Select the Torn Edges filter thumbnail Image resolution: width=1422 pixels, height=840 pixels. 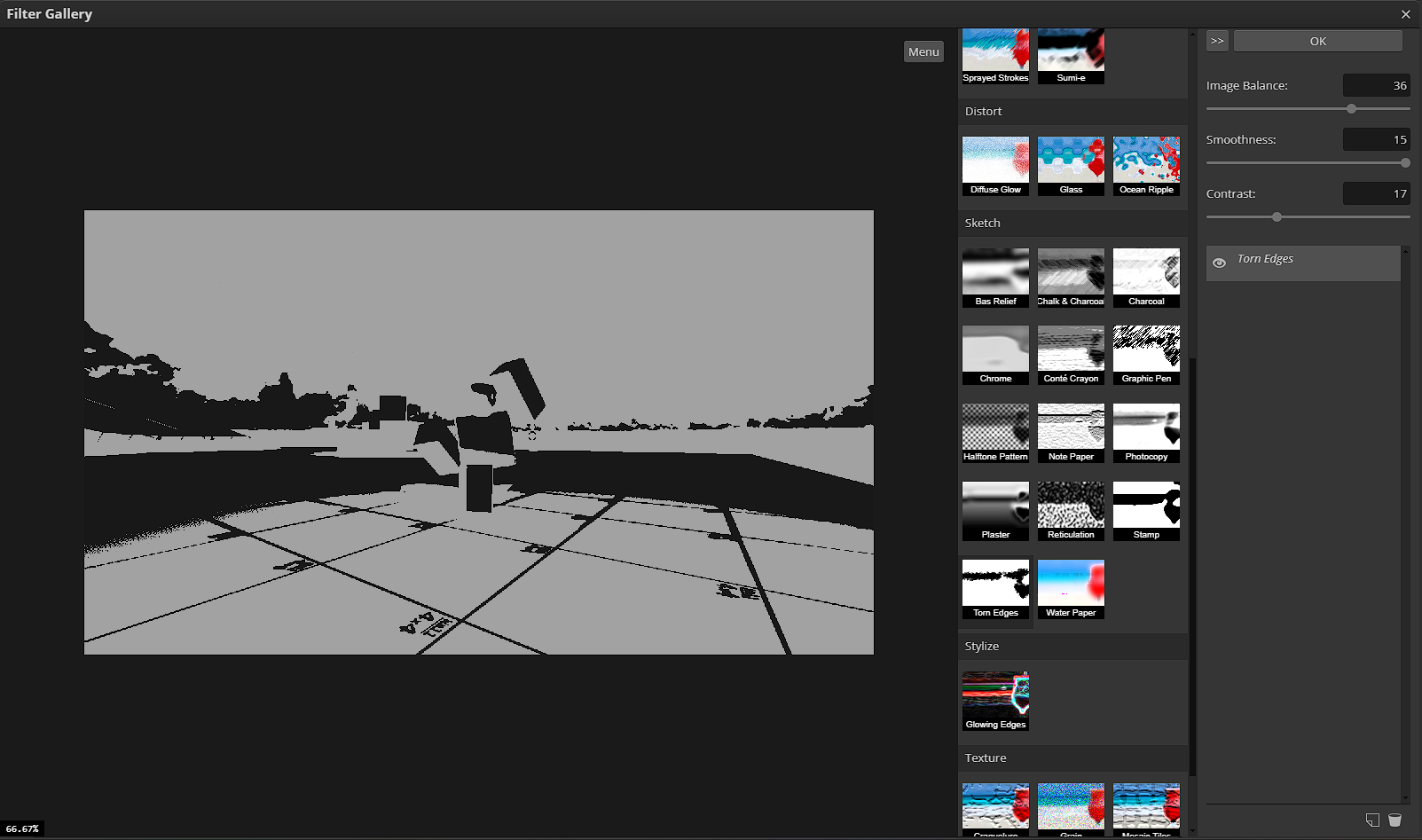click(994, 581)
